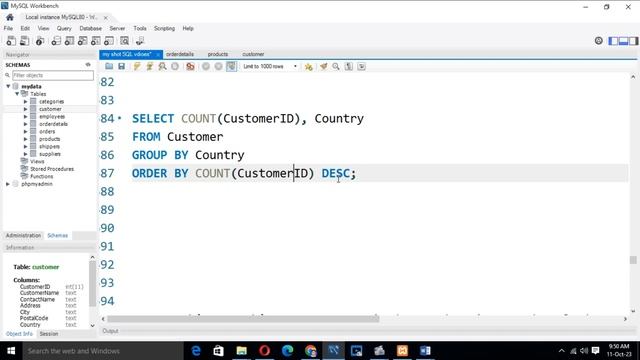Select the Stored Procedures tree item

[52, 169]
